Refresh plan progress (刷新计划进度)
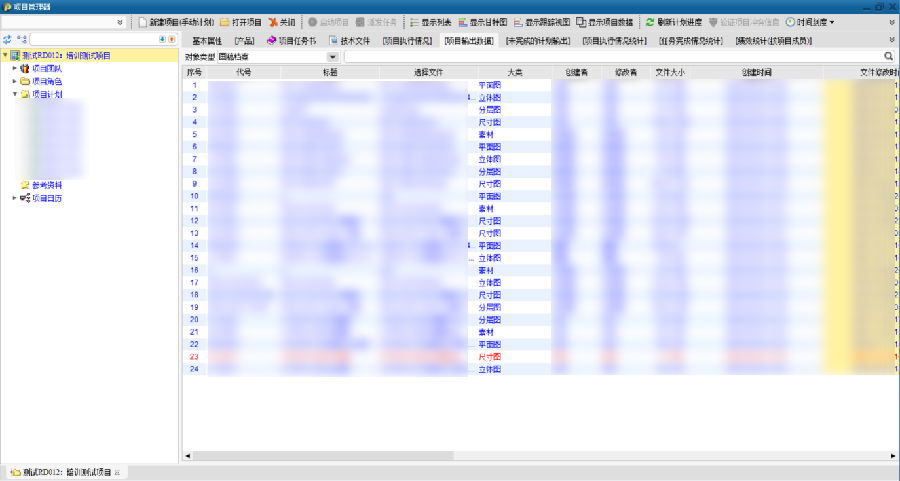The height and width of the screenshot is (481, 900). pos(674,22)
